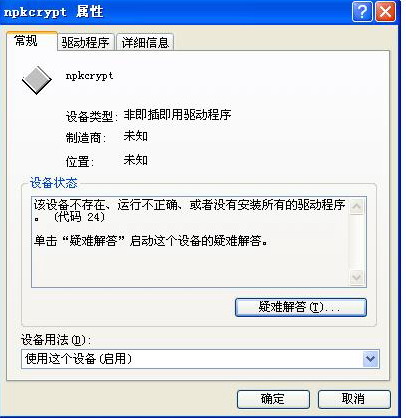Click the 使用这个设备(启用) combo box field

pos(200,359)
